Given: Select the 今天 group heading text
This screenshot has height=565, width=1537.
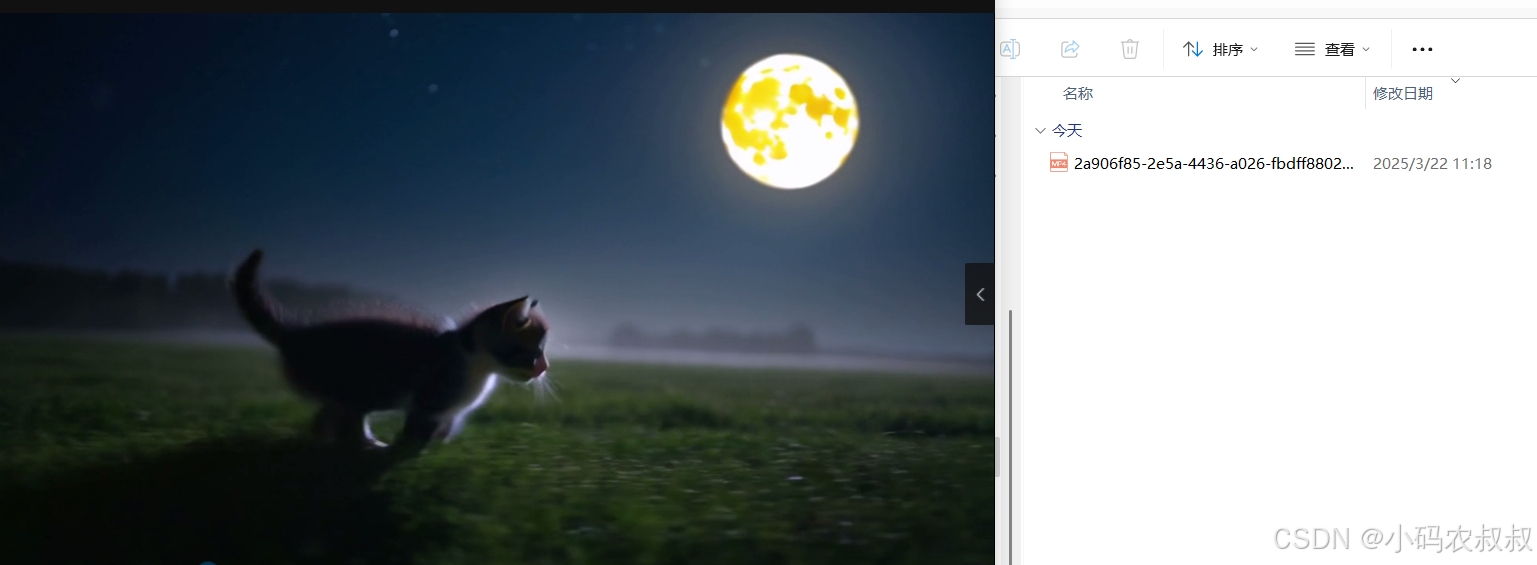Looking at the screenshot, I should [1067, 131].
